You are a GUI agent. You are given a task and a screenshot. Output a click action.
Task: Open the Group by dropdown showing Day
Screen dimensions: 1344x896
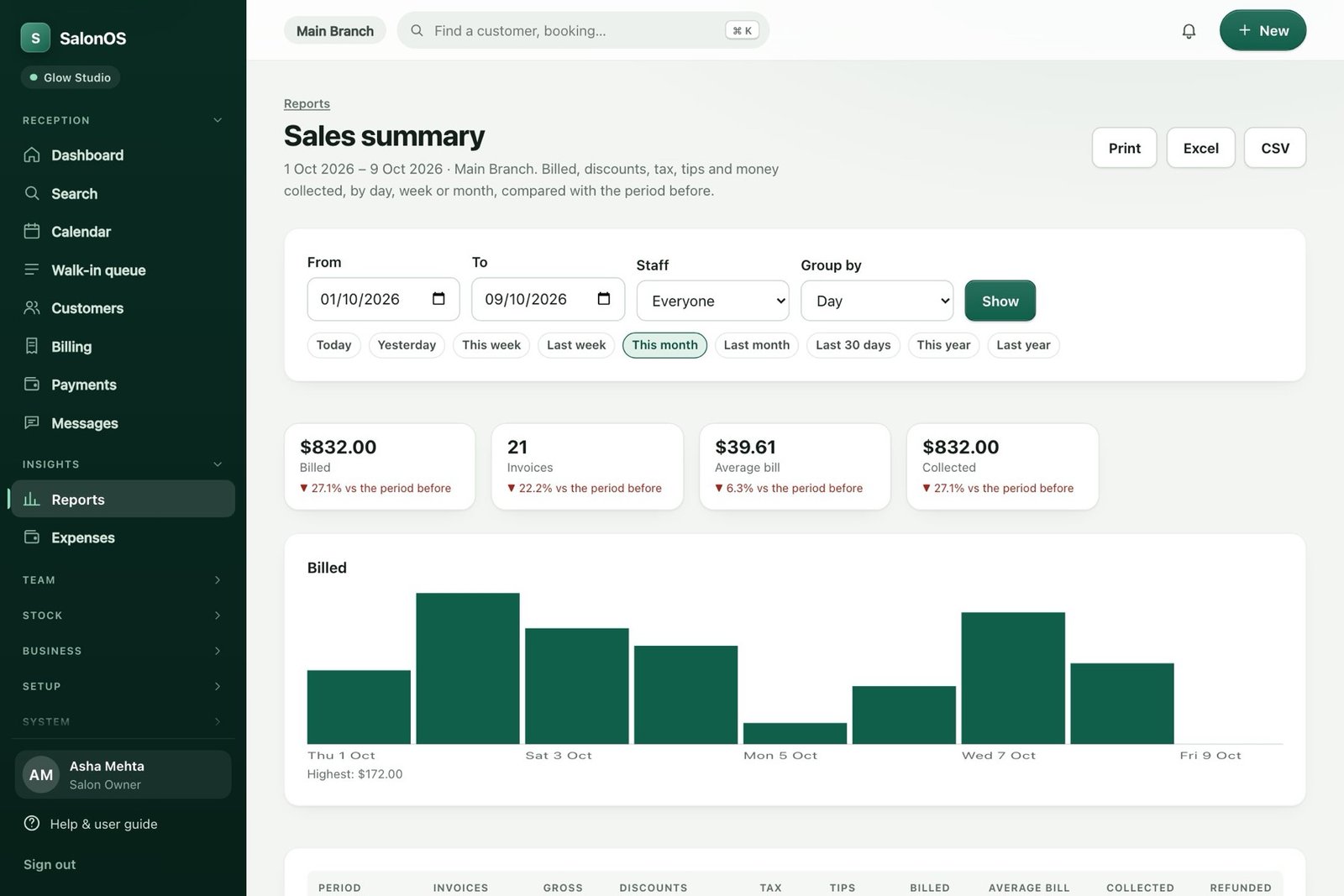pos(877,301)
